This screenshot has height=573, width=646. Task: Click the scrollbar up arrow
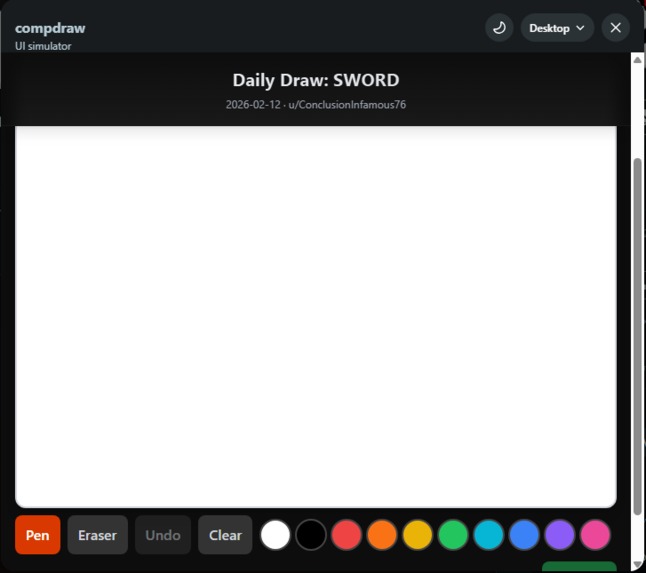(x=637, y=60)
